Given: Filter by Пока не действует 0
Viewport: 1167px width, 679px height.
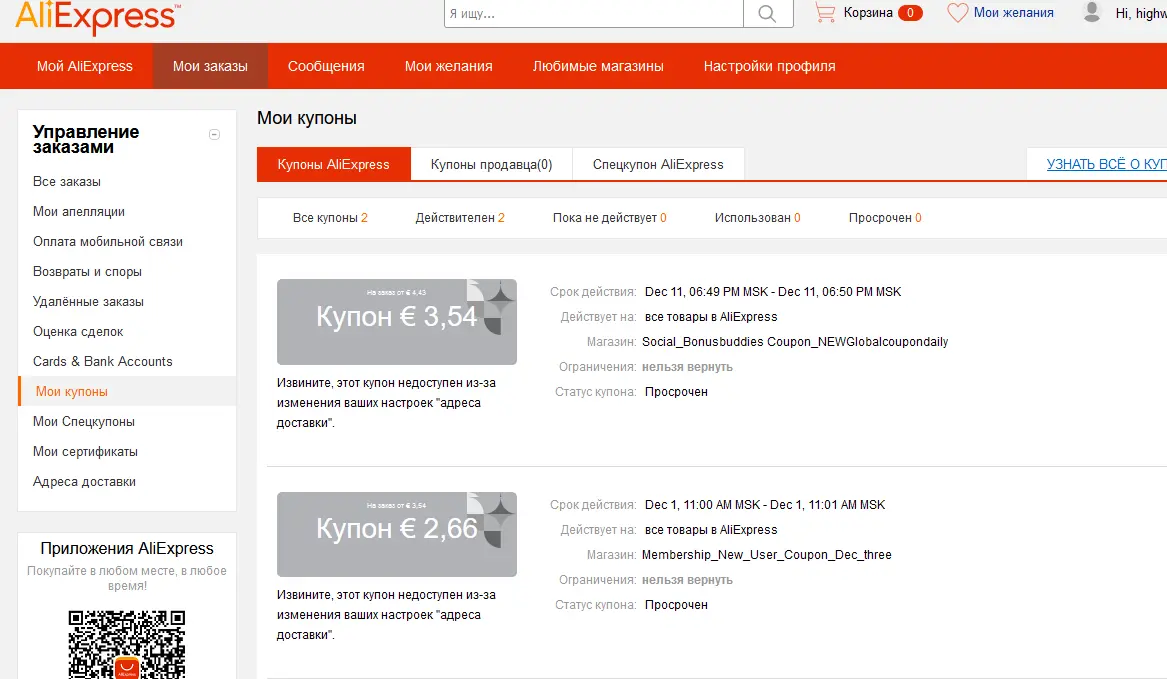Looking at the screenshot, I should pos(610,218).
